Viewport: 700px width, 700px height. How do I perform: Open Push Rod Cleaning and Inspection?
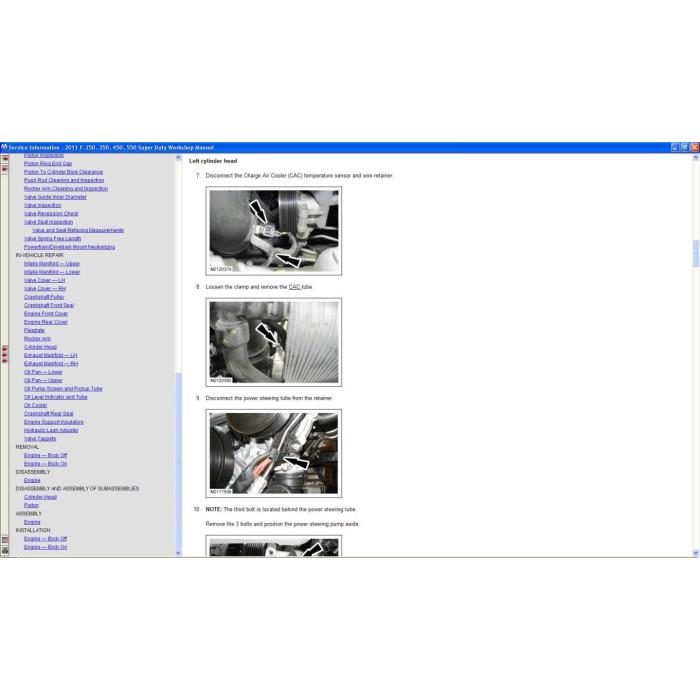click(x=64, y=180)
